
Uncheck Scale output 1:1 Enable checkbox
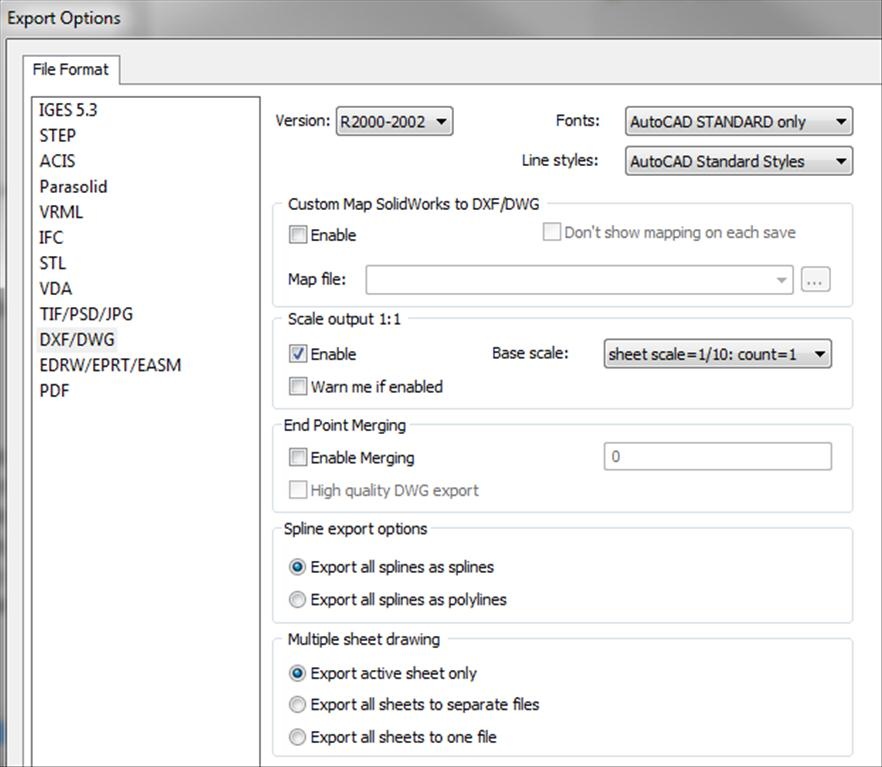(x=298, y=354)
